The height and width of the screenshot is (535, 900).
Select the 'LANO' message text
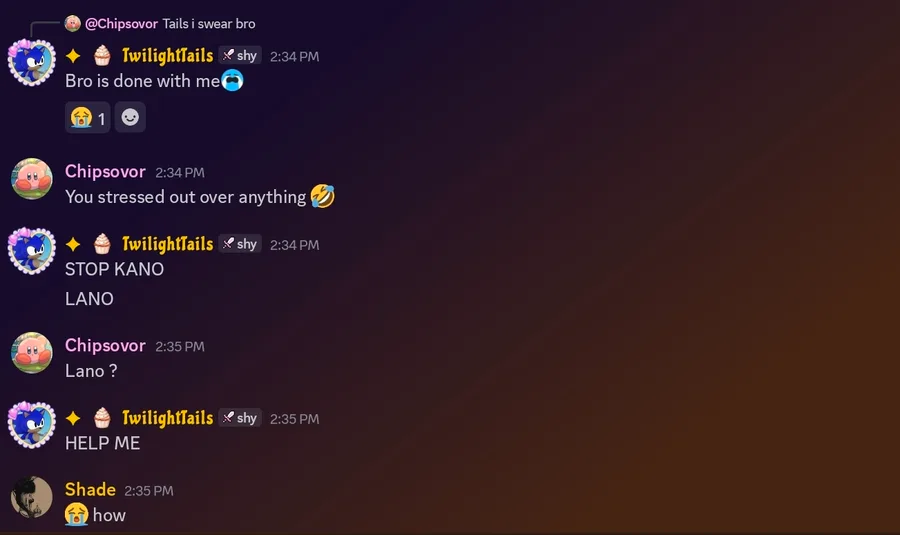pyautogui.click(x=89, y=298)
